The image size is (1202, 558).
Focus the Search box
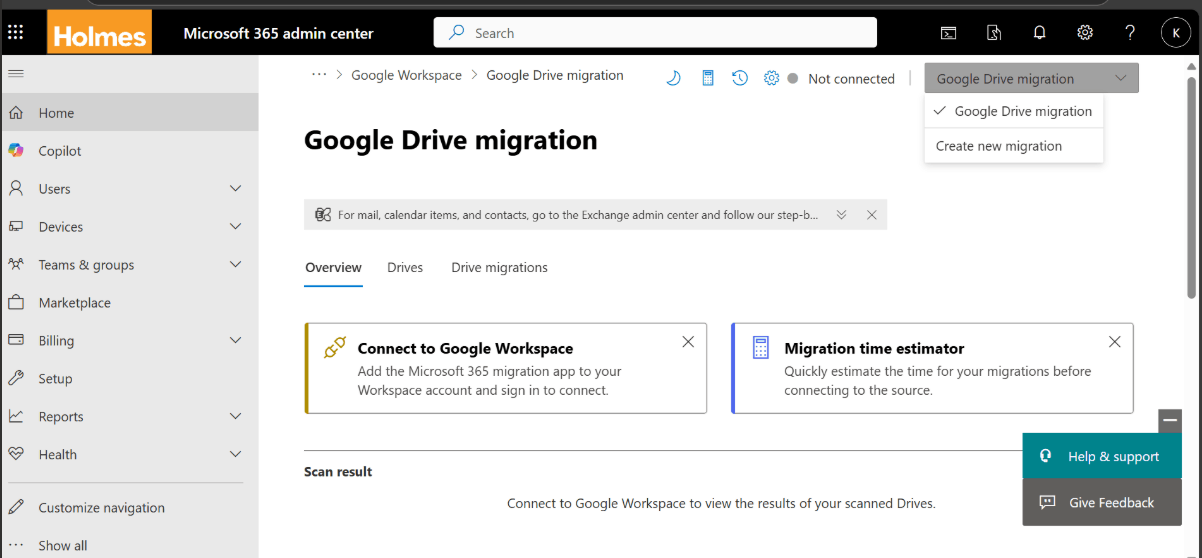click(655, 33)
